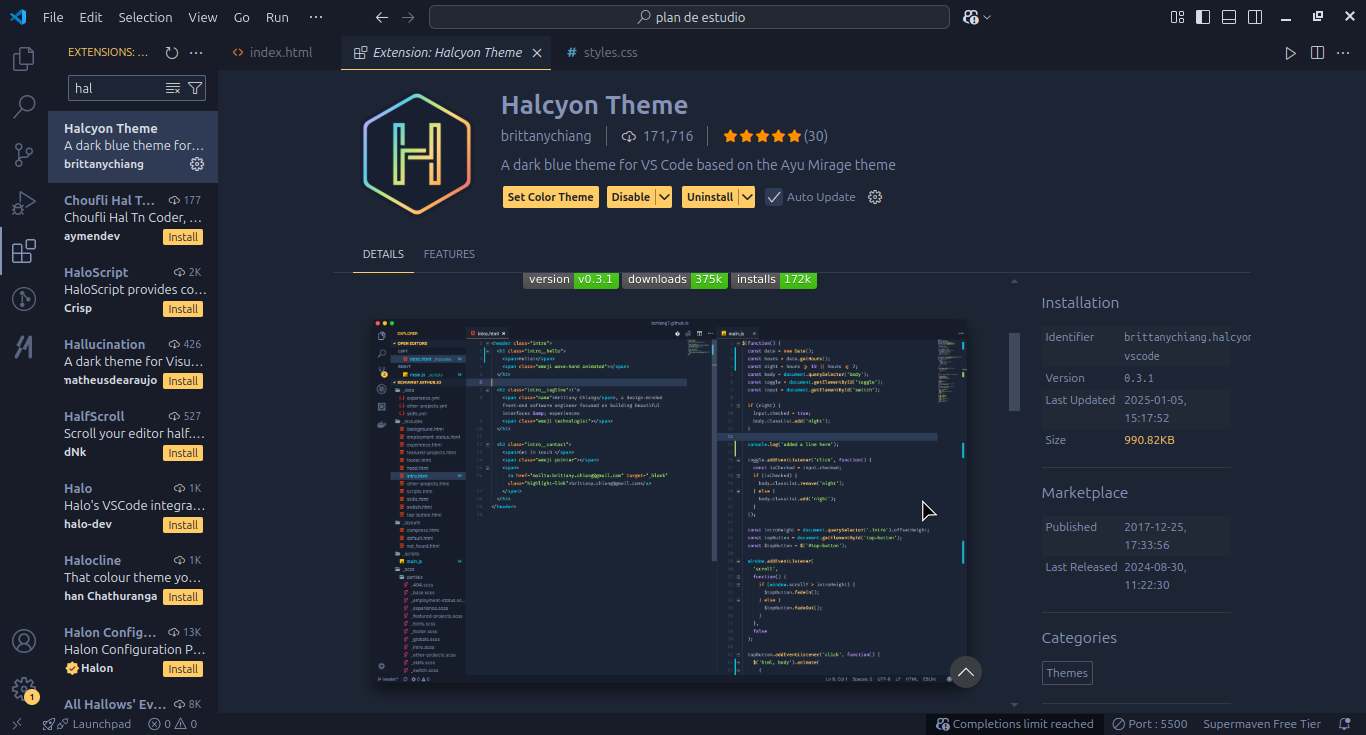
Task: Refresh the extensions list
Action: click(x=171, y=53)
